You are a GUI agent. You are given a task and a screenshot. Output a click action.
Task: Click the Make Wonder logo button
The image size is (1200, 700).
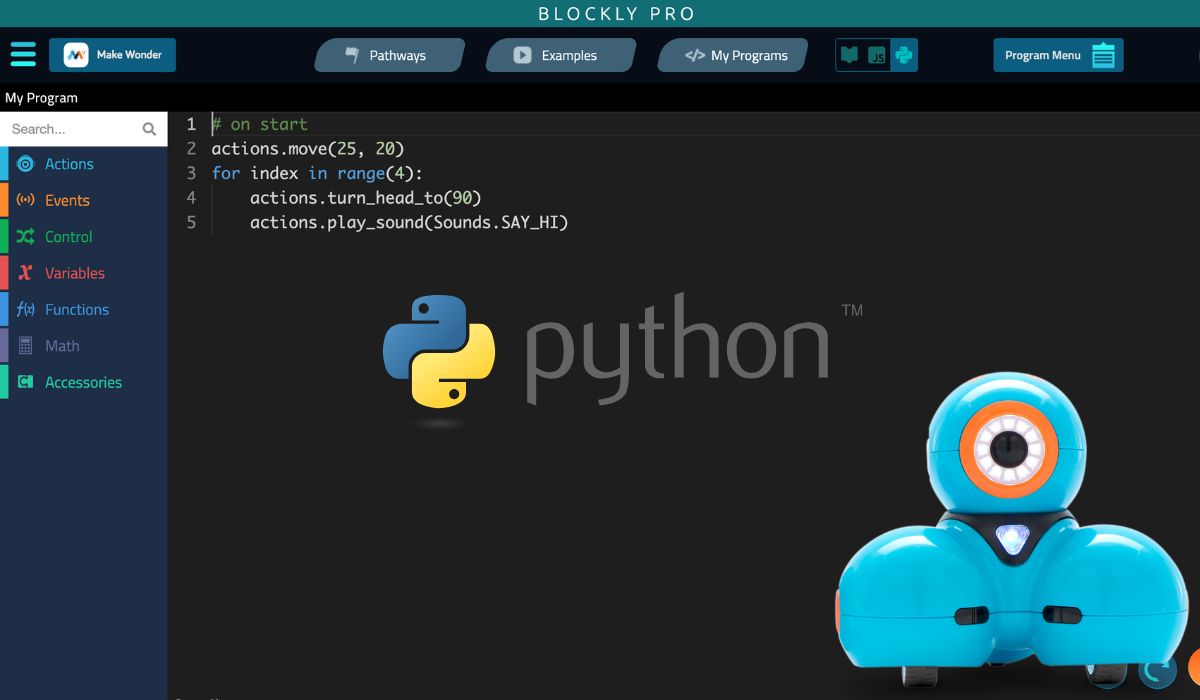112,55
